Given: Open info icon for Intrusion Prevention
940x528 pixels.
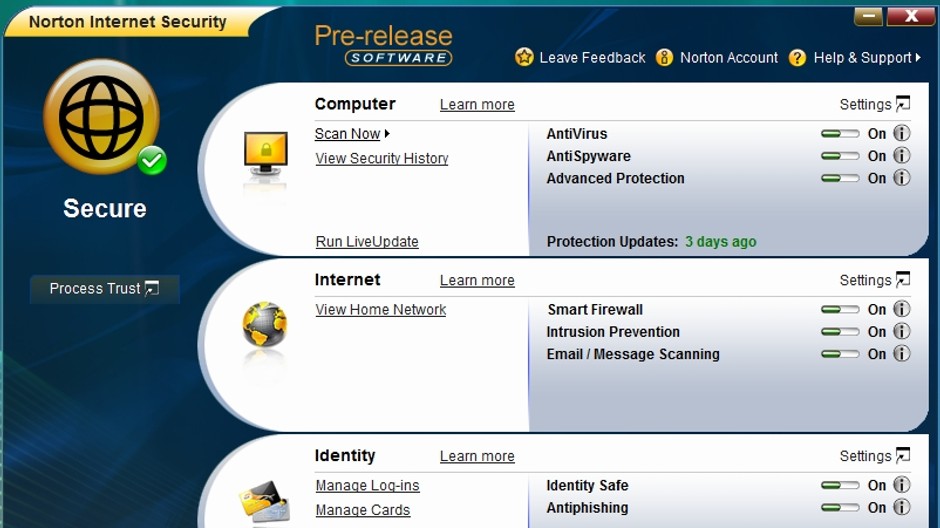Looking at the screenshot, I should click(902, 331).
